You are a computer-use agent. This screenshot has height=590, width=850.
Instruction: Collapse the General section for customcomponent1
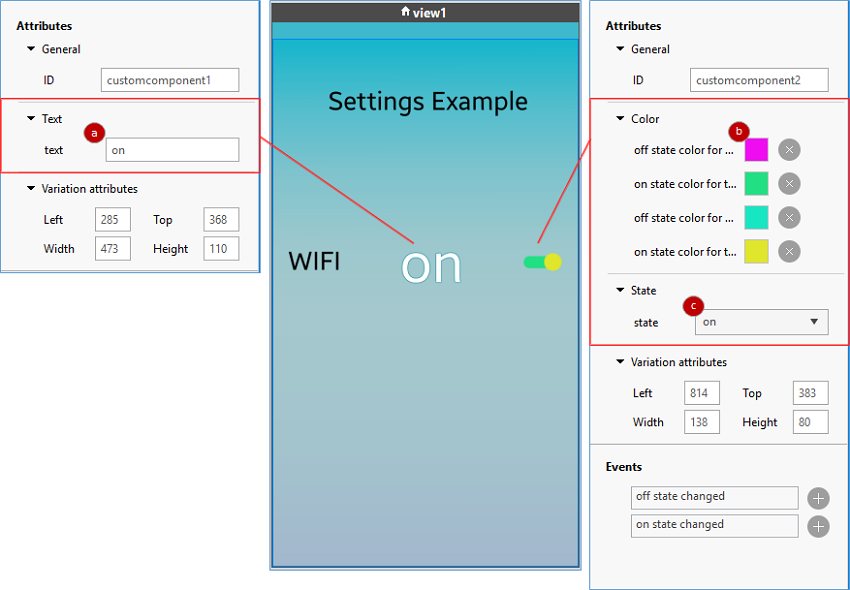click(30, 49)
